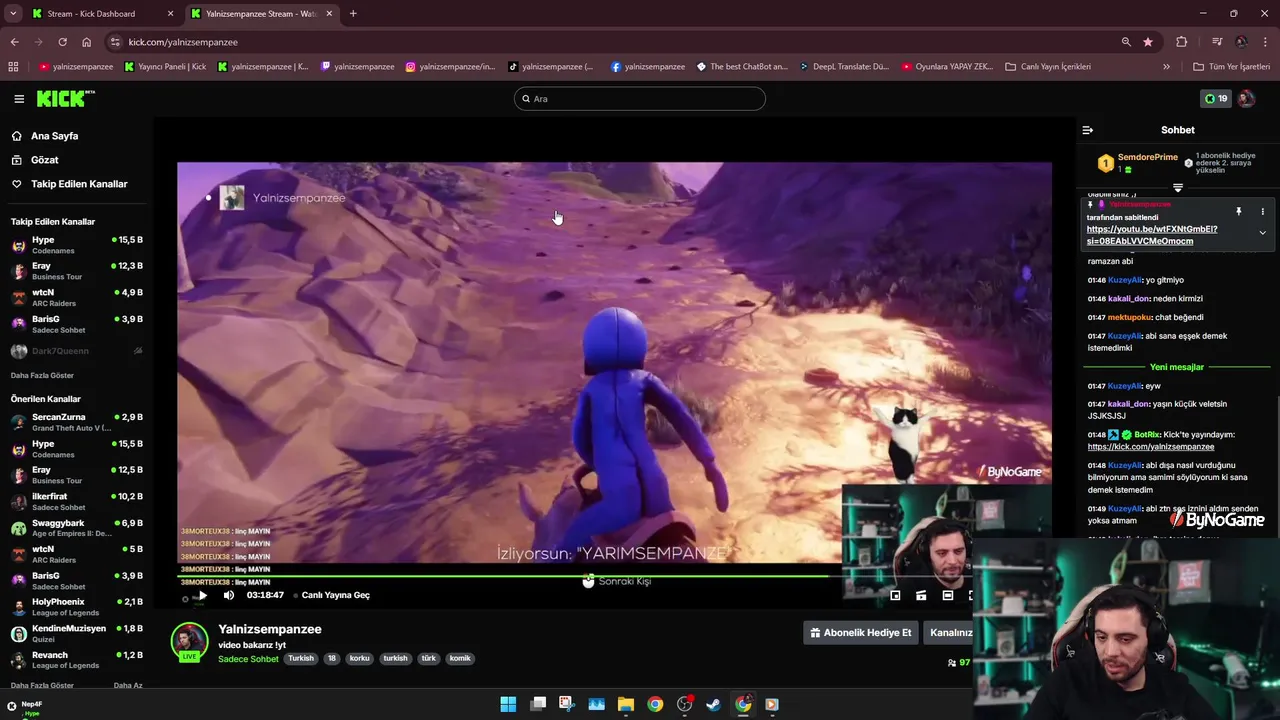Open SercanZurna recommended channel
The image size is (1280, 720).
click(x=77, y=422)
